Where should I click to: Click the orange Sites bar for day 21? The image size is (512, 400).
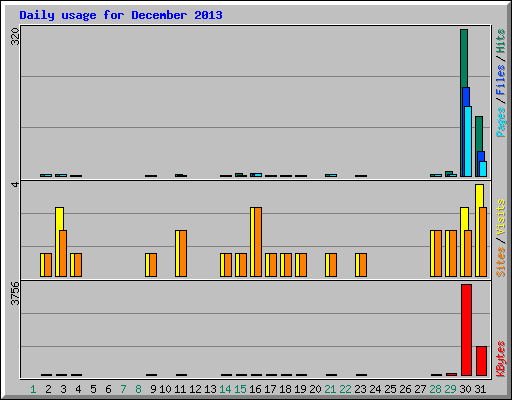tap(333, 265)
